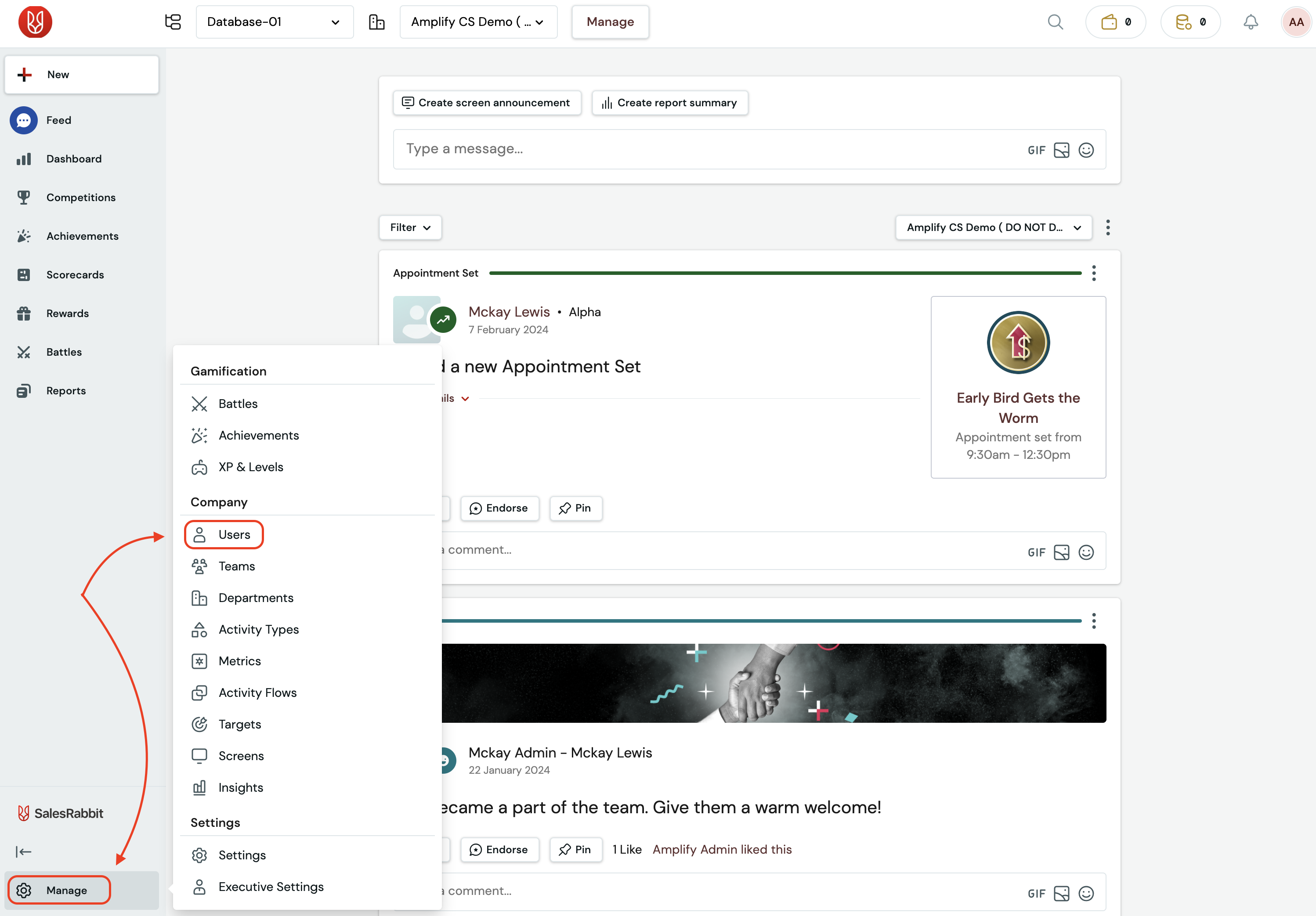Endorse the welcome post

point(499,850)
